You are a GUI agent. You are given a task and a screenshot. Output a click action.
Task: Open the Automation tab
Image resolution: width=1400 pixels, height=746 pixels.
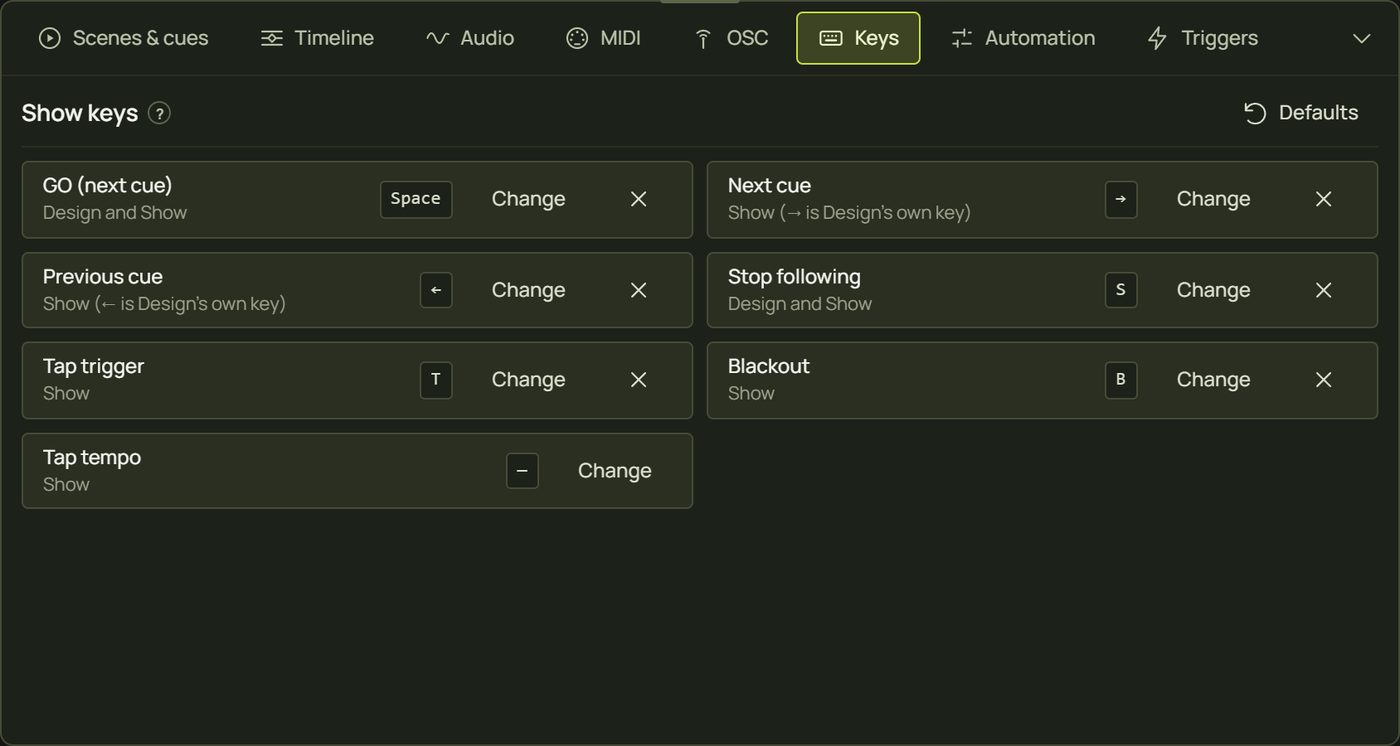pyautogui.click(x=1023, y=38)
